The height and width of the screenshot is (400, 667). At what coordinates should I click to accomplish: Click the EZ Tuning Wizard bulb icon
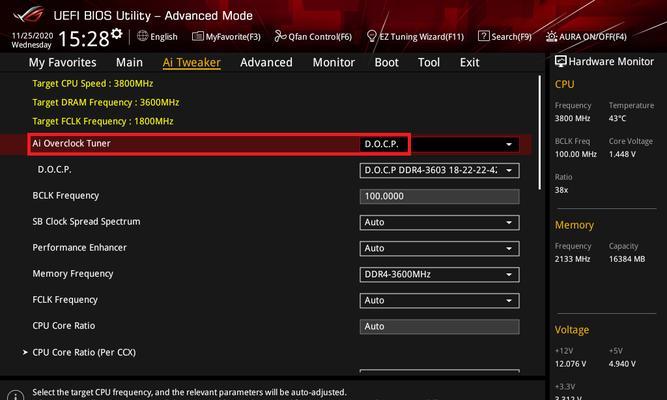(x=372, y=36)
